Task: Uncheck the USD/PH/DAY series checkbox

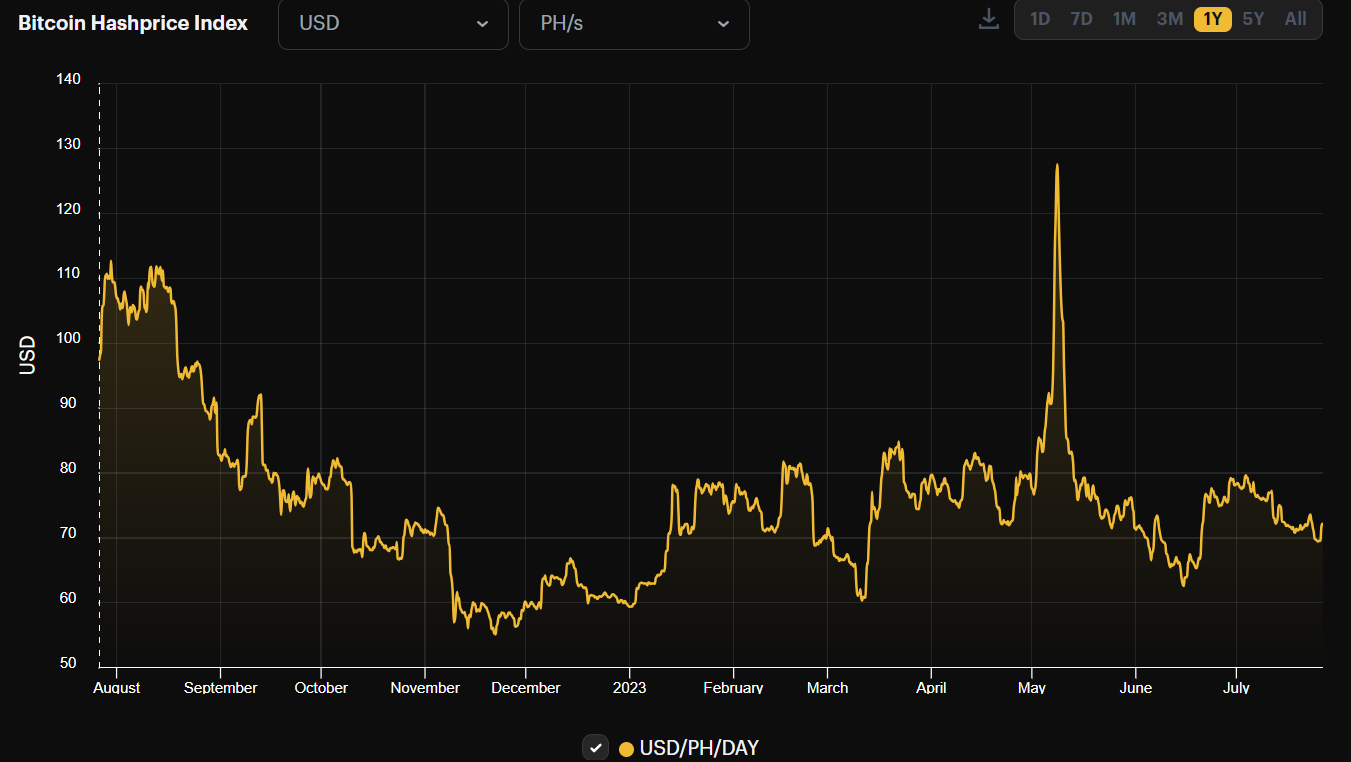Action: click(595, 748)
